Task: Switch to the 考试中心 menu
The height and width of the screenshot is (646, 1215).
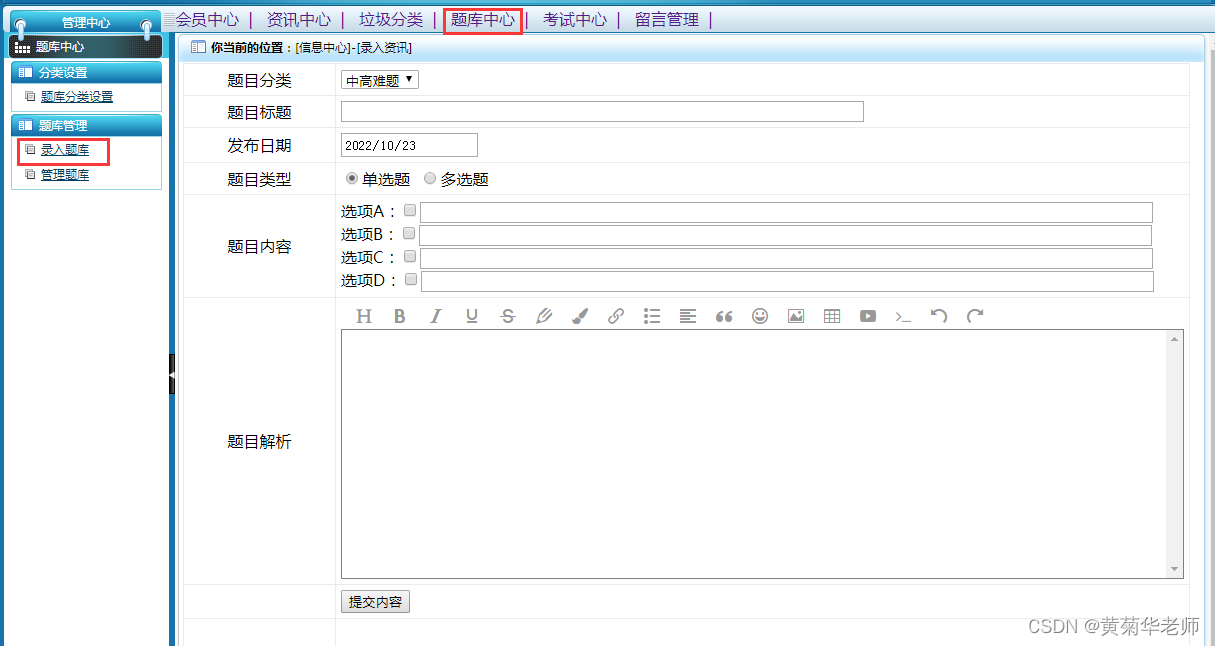Action: (x=573, y=18)
